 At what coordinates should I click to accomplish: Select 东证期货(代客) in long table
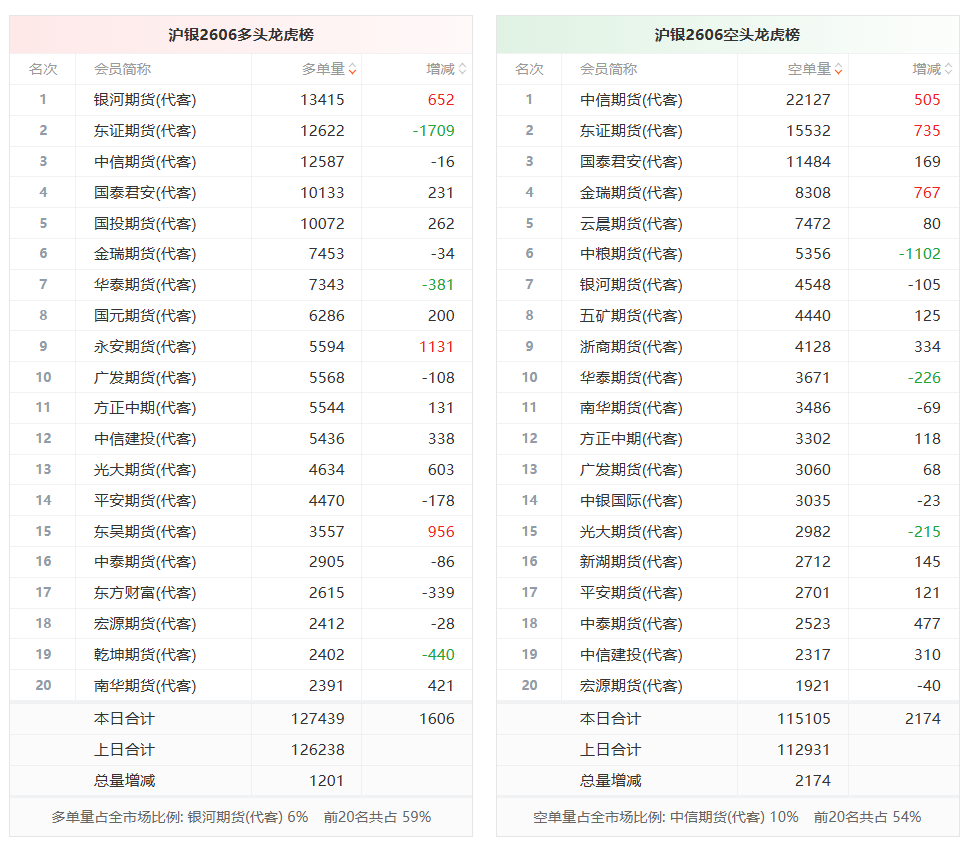(145, 131)
